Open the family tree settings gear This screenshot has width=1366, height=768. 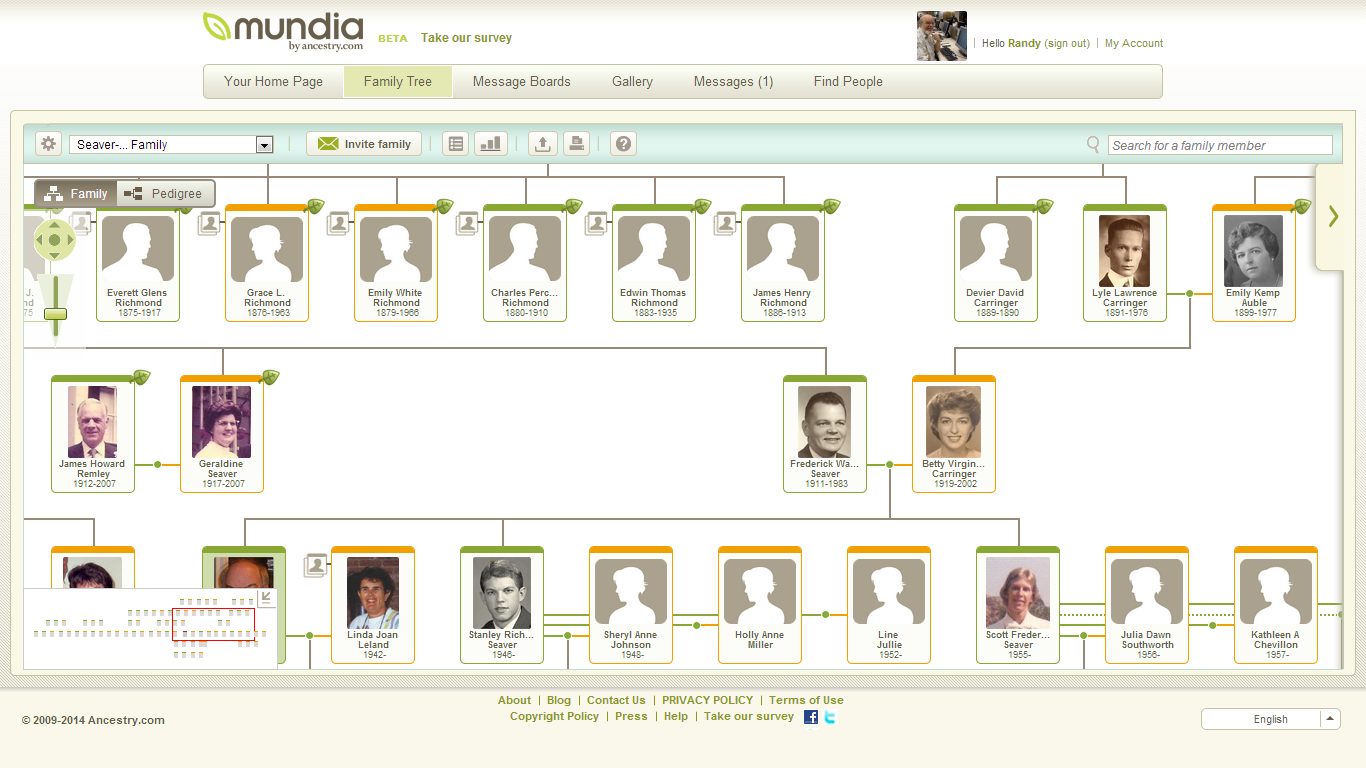tap(47, 143)
